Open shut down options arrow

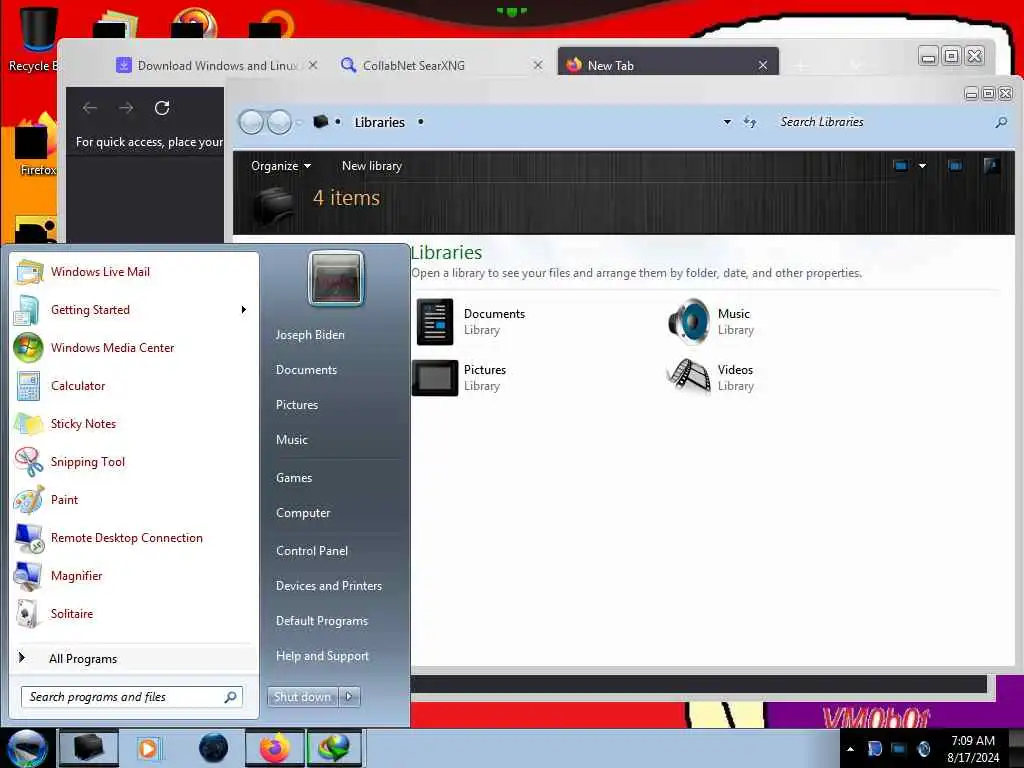pyautogui.click(x=349, y=697)
